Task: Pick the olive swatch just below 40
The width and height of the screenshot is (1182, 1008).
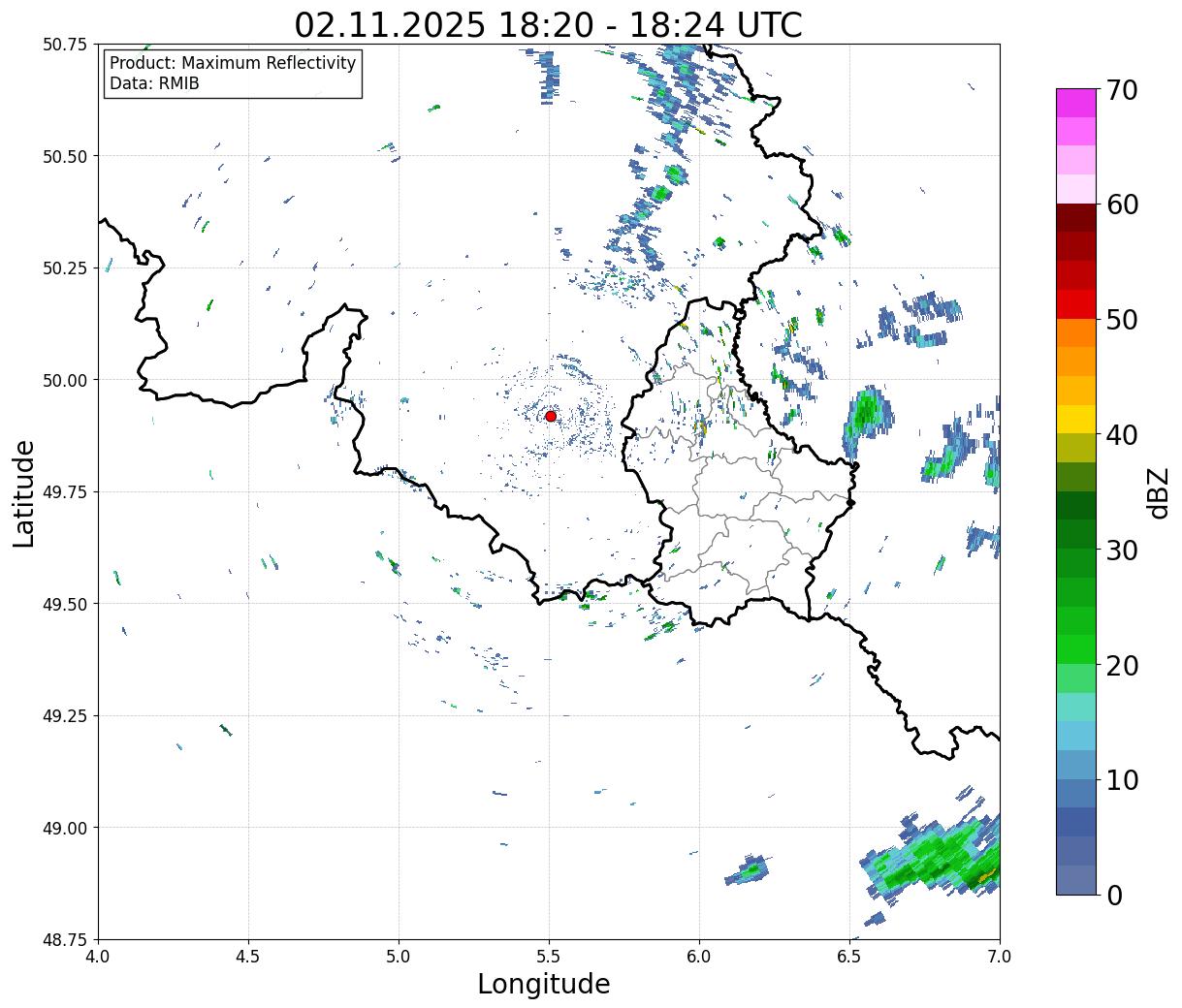Action: (1076, 448)
